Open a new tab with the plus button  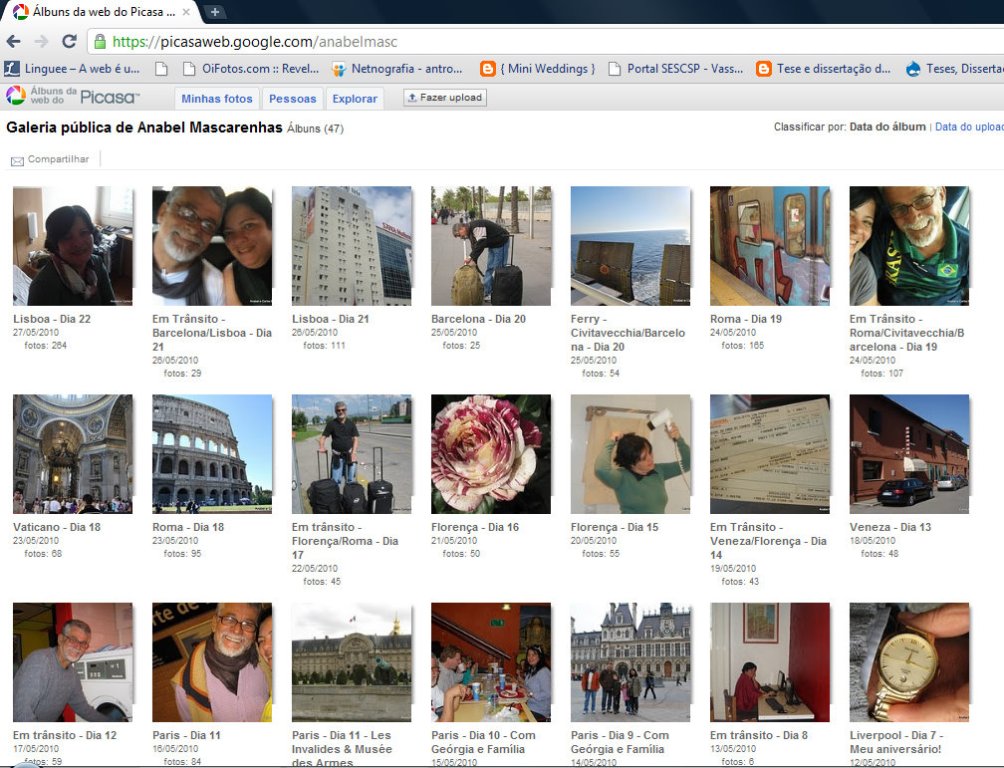[215, 12]
